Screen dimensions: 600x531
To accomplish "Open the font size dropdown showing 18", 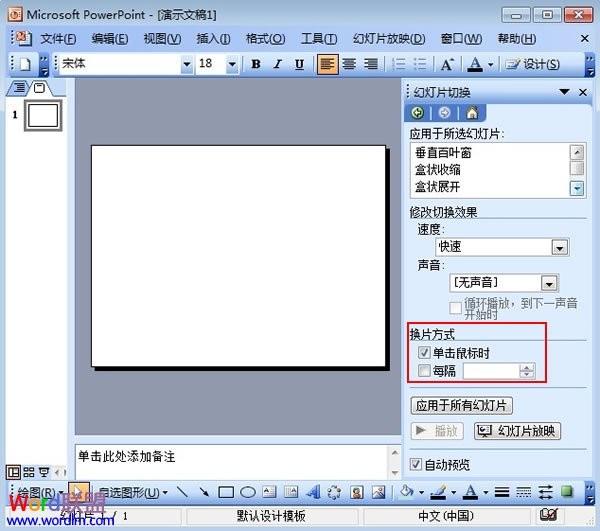I will 232,64.
